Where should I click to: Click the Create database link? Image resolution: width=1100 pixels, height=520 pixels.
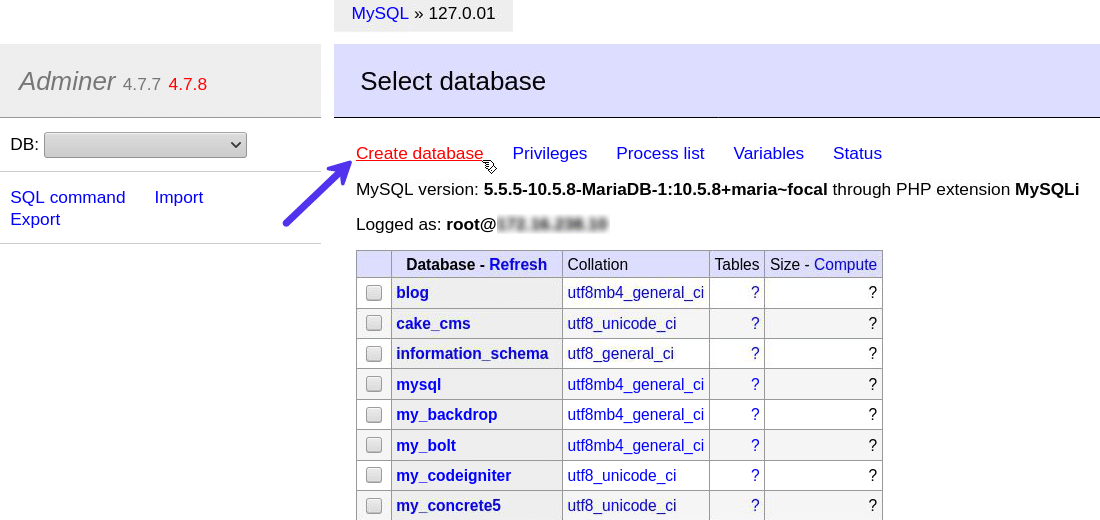tap(419, 153)
